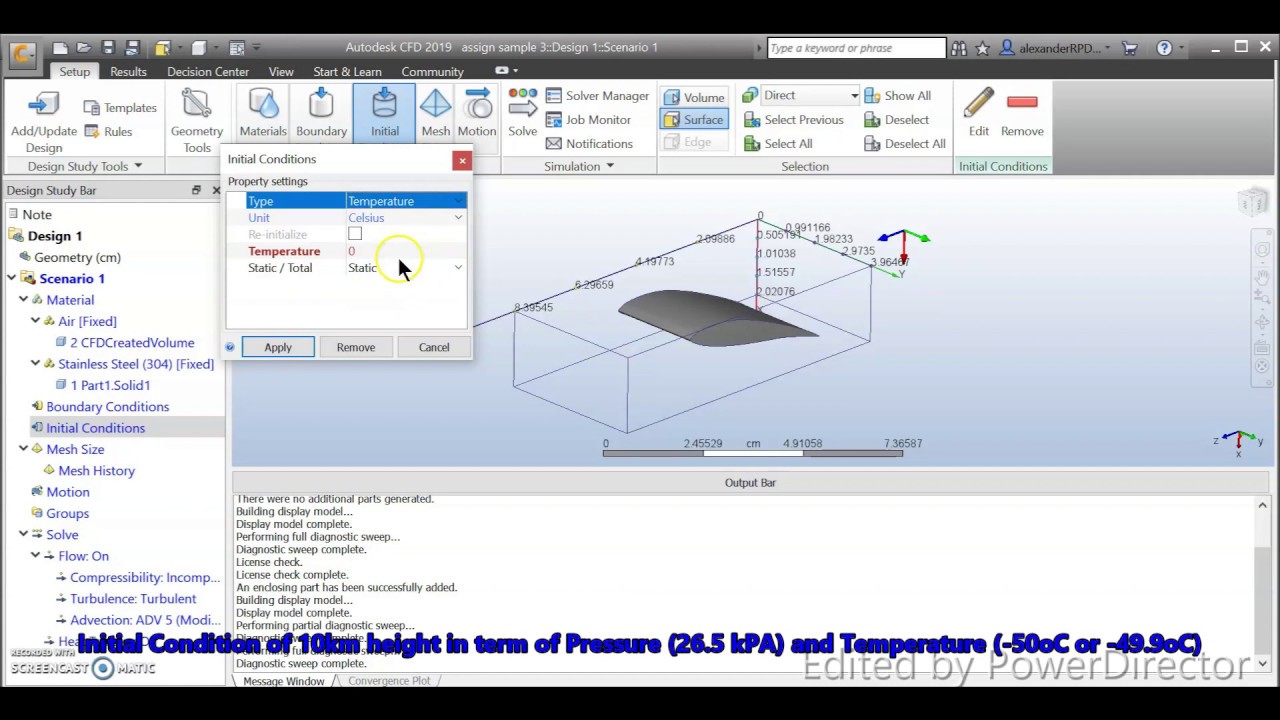Click the keyword search field
Image resolution: width=1280 pixels, height=720 pixels.
click(856, 47)
